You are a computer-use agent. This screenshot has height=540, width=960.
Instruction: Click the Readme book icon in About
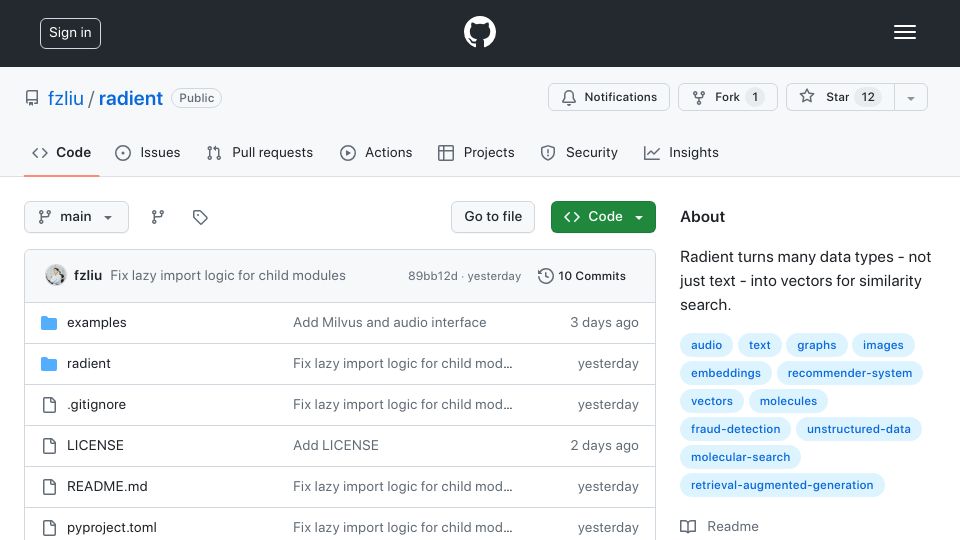tap(688, 527)
